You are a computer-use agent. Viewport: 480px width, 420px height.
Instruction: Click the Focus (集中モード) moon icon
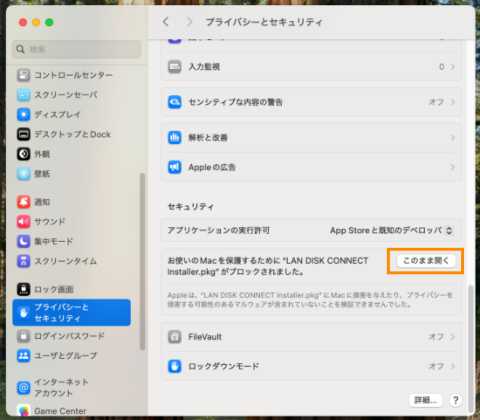click(x=23, y=241)
